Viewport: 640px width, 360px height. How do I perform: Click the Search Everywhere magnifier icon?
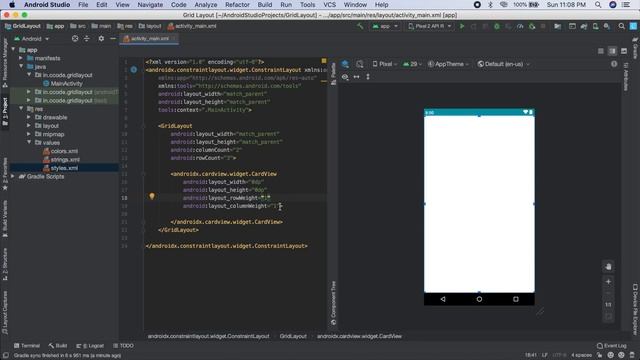[x=621, y=26]
